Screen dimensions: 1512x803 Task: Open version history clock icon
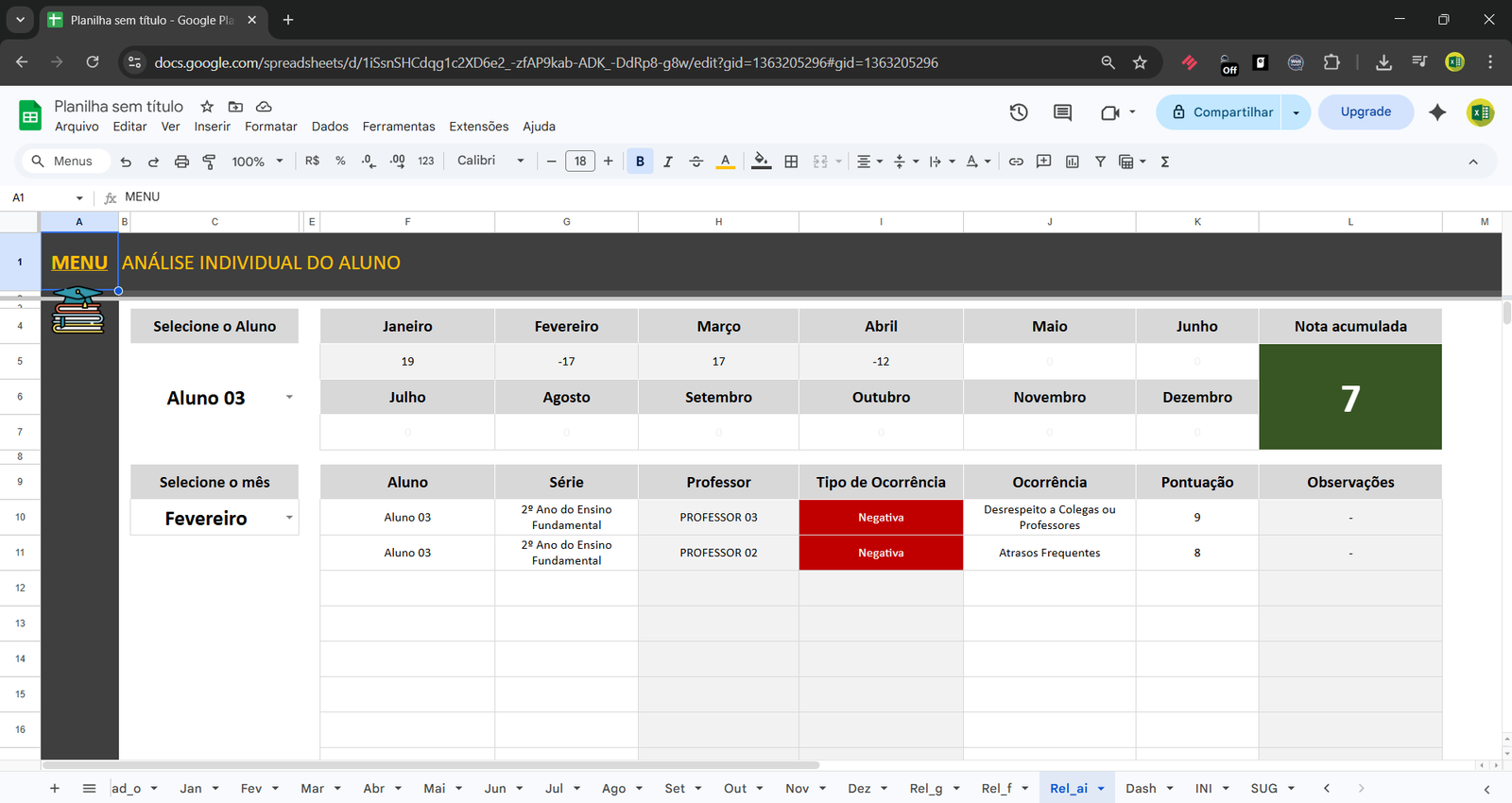pyautogui.click(x=1019, y=112)
